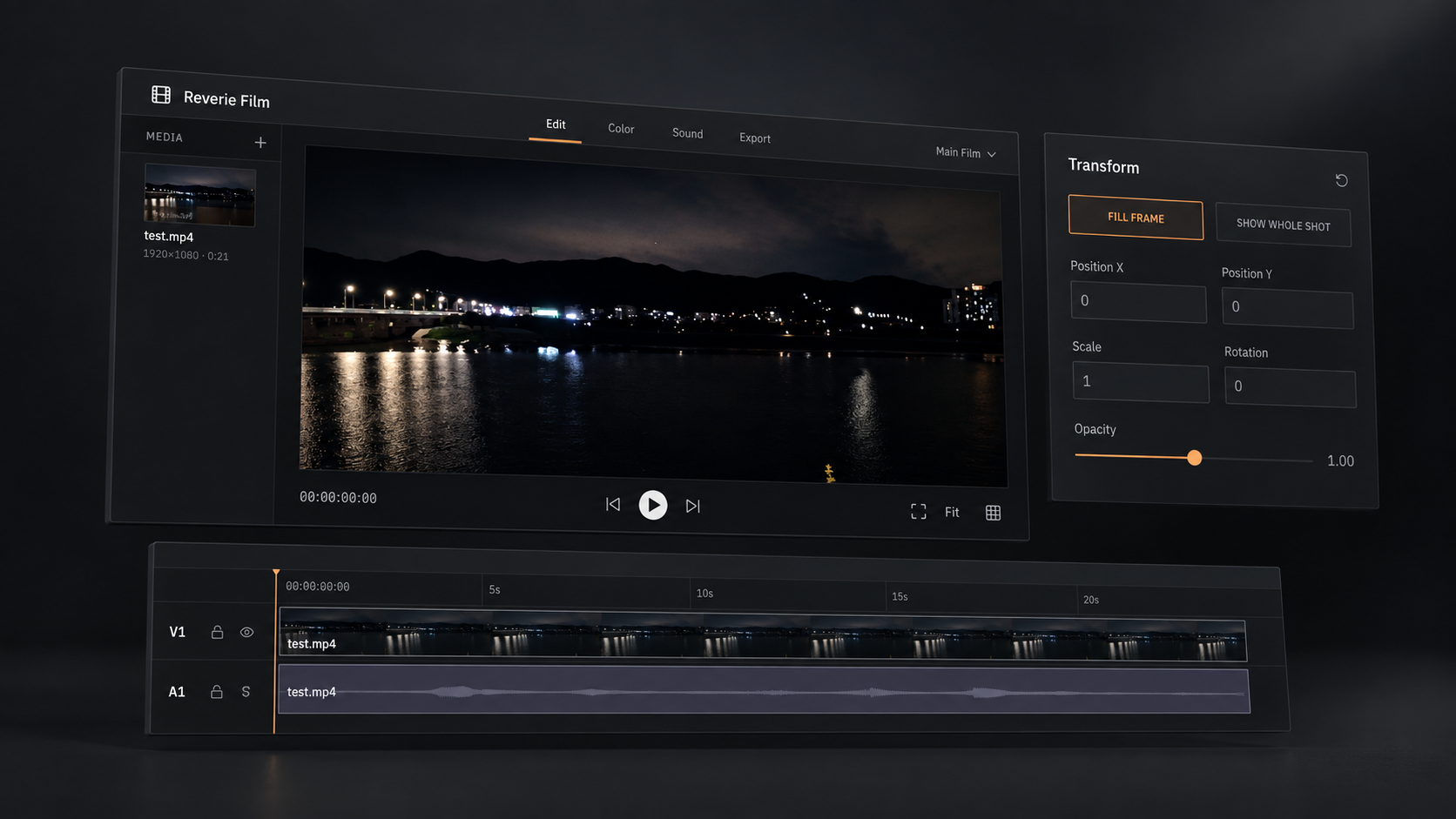1456x819 pixels.
Task: Click the Opacity slider handle
Action: 1195,458
